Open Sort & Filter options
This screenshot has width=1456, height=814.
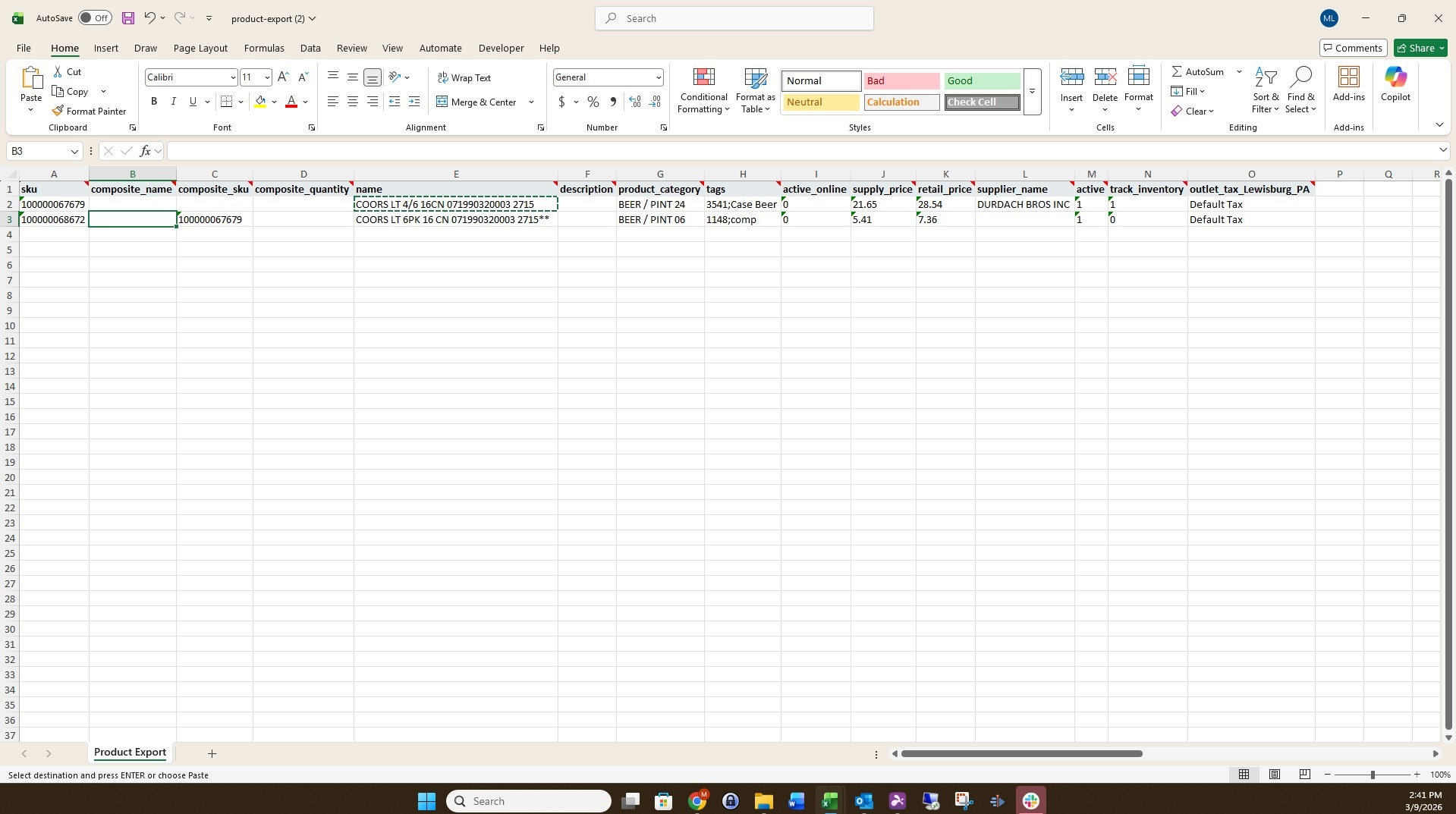point(1266,90)
